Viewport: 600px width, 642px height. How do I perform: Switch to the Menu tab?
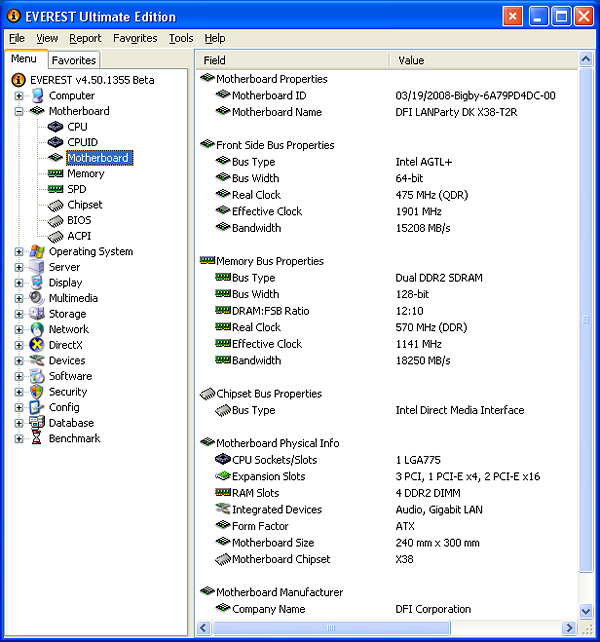pyautogui.click(x=24, y=59)
